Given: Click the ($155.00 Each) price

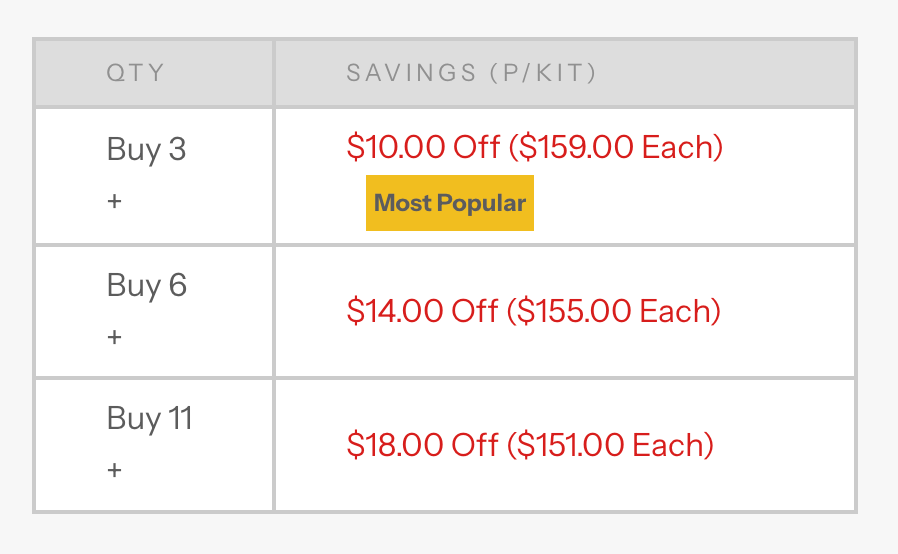Looking at the screenshot, I should click(613, 311).
